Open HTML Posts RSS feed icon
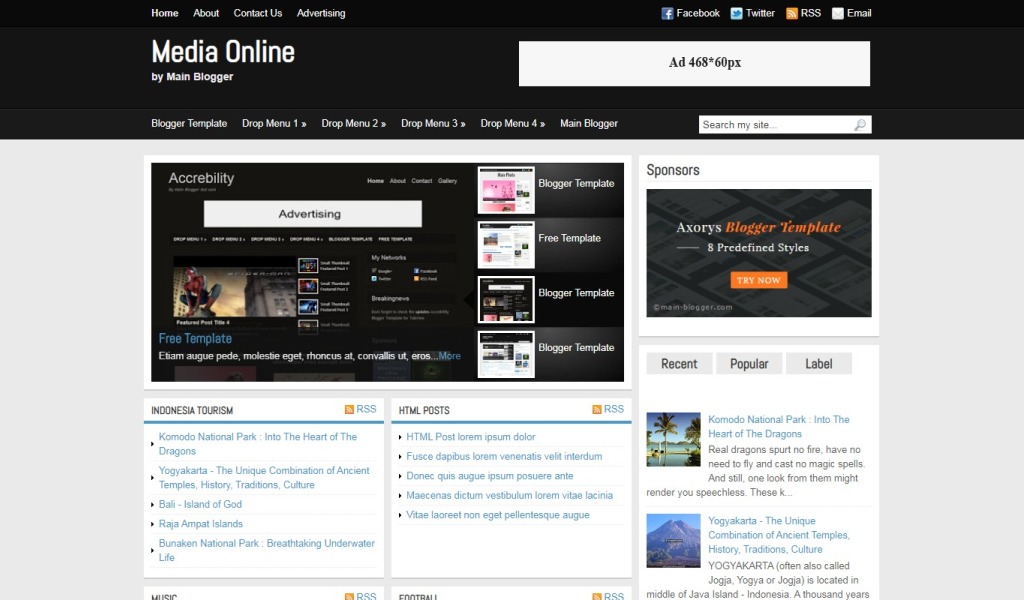The width and height of the screenshot is (1024, 600). point(597,409)
